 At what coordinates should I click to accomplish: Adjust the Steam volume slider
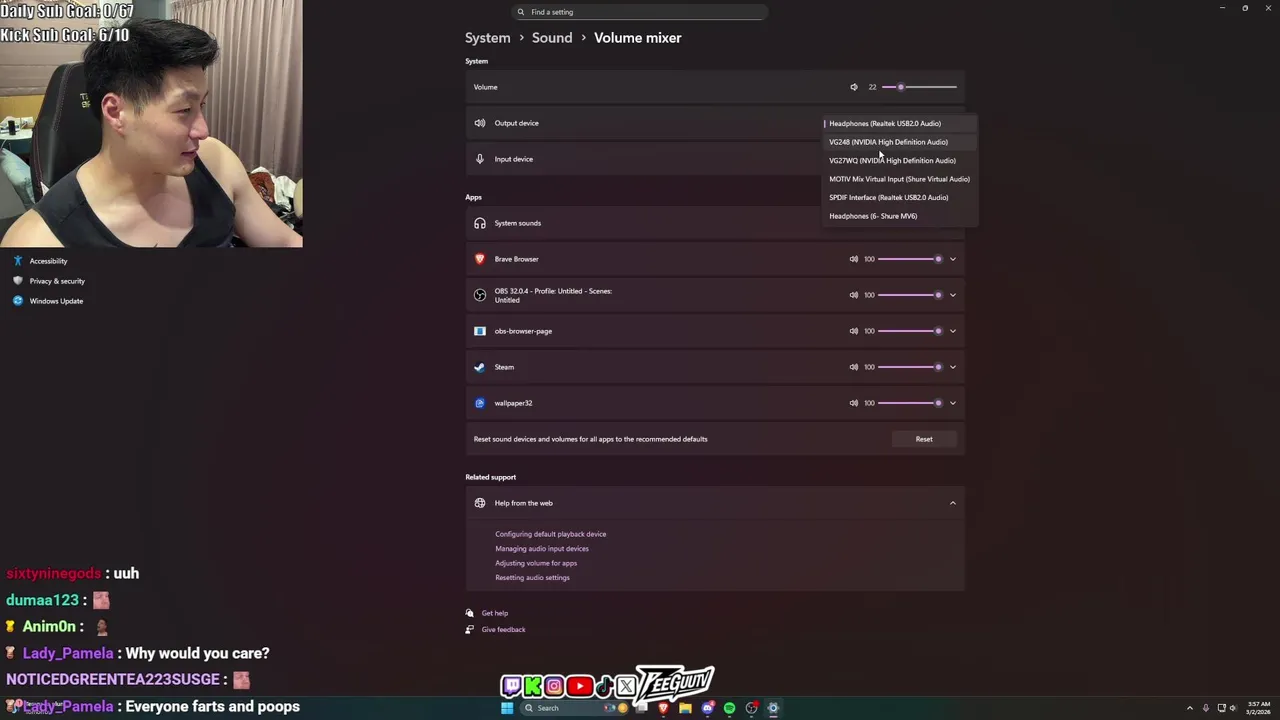click(910, 367)
